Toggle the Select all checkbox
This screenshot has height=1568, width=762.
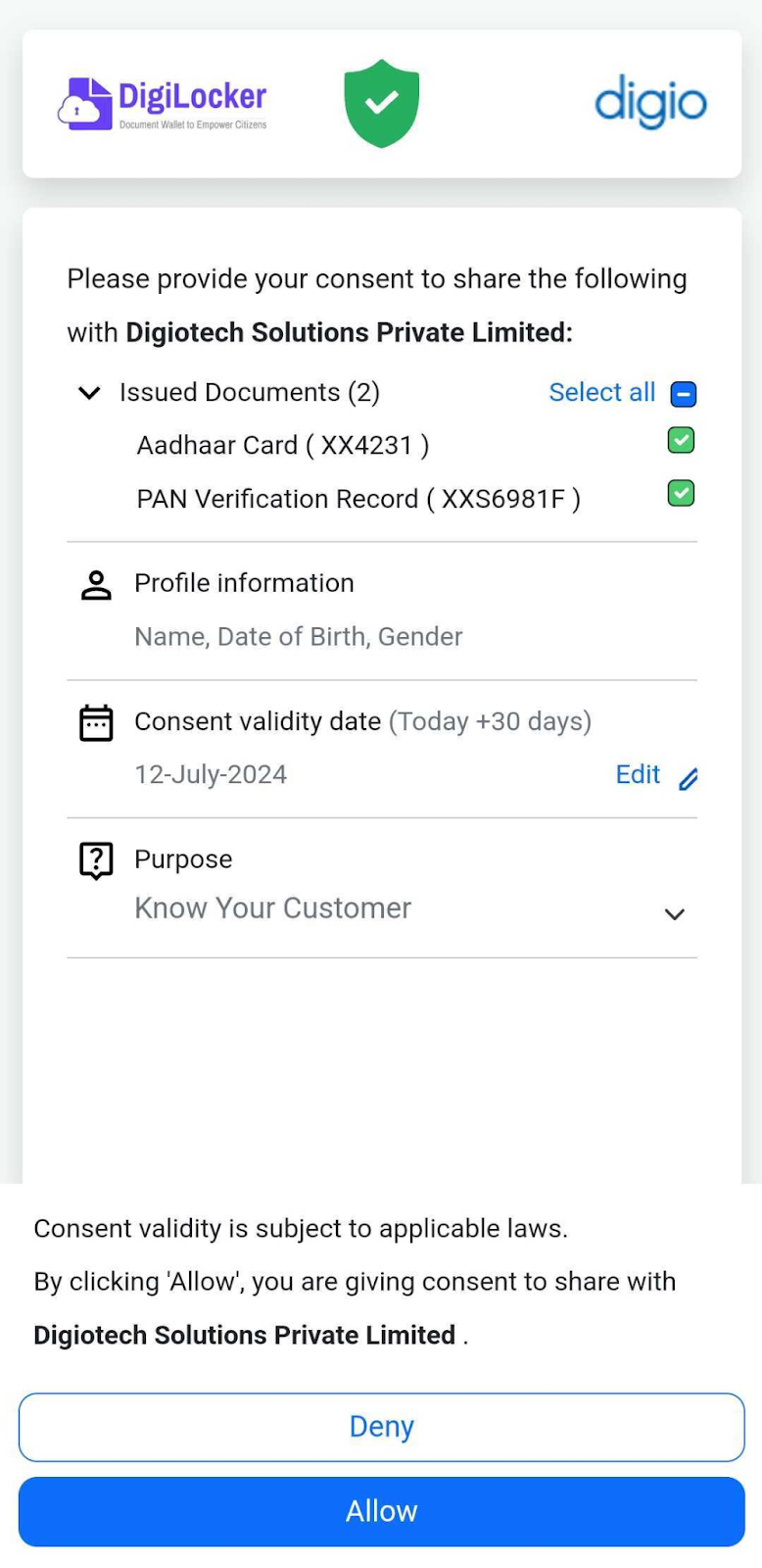tap(683, 394)
